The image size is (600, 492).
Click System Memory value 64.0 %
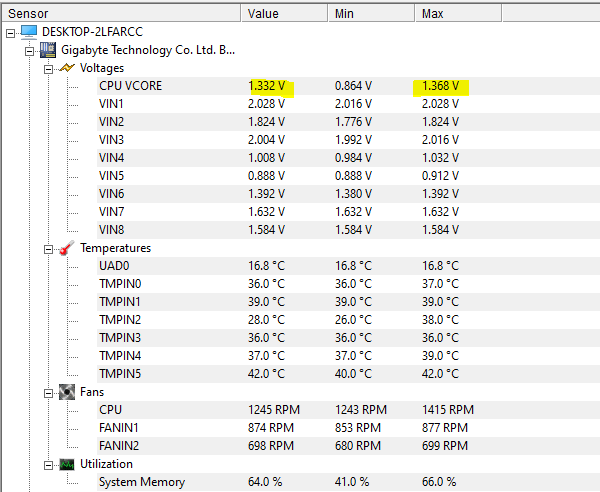265,482
